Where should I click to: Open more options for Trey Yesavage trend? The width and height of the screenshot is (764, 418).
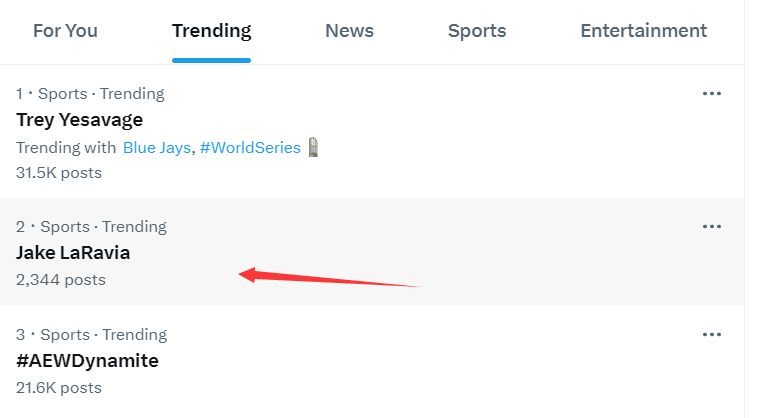click(711, 93)
